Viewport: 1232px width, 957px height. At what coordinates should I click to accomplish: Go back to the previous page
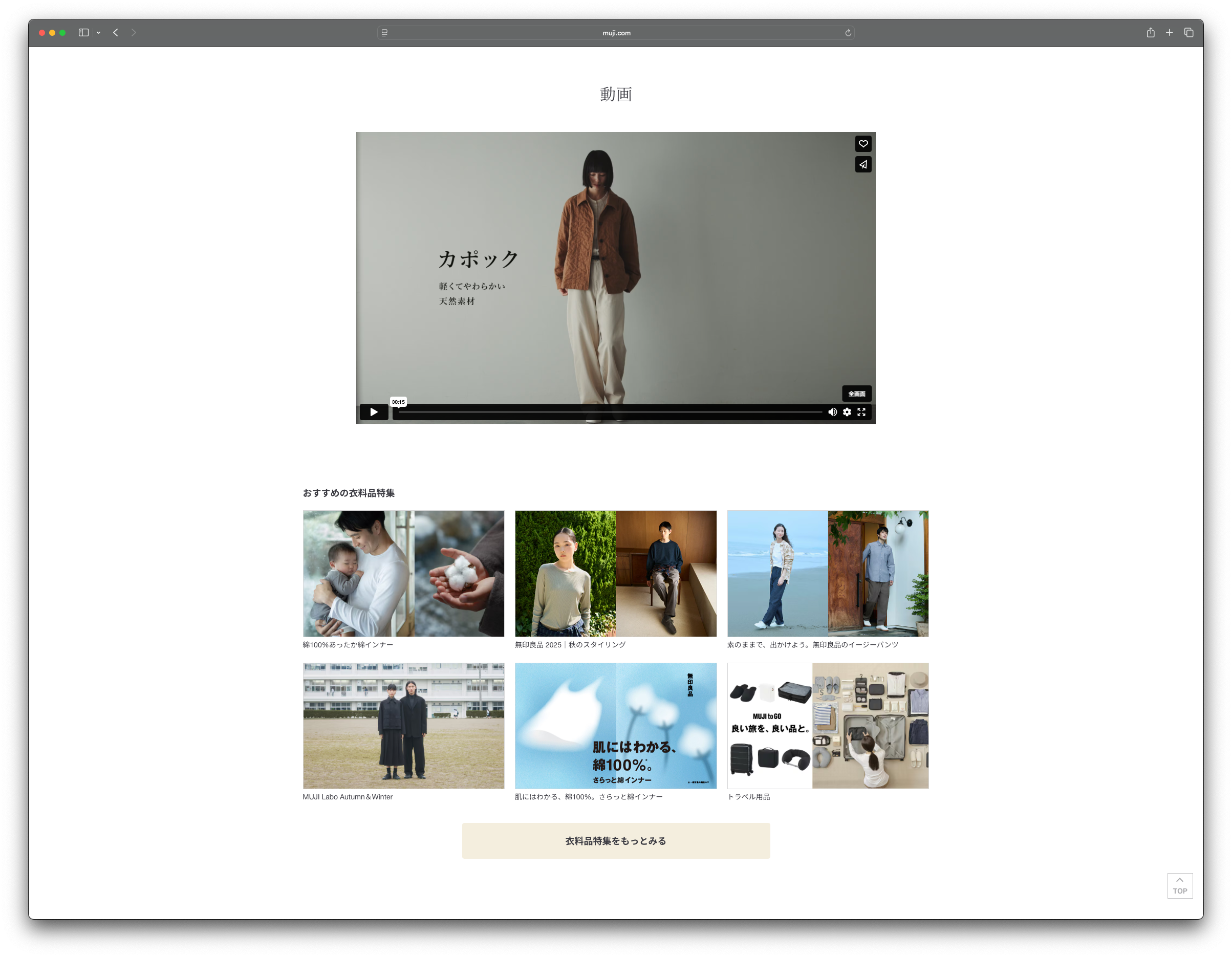116,33
